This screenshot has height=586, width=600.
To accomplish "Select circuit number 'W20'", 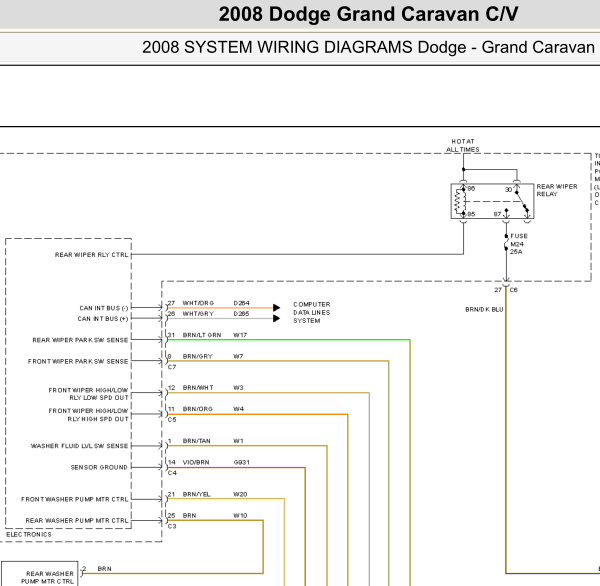I will point(240,494).
